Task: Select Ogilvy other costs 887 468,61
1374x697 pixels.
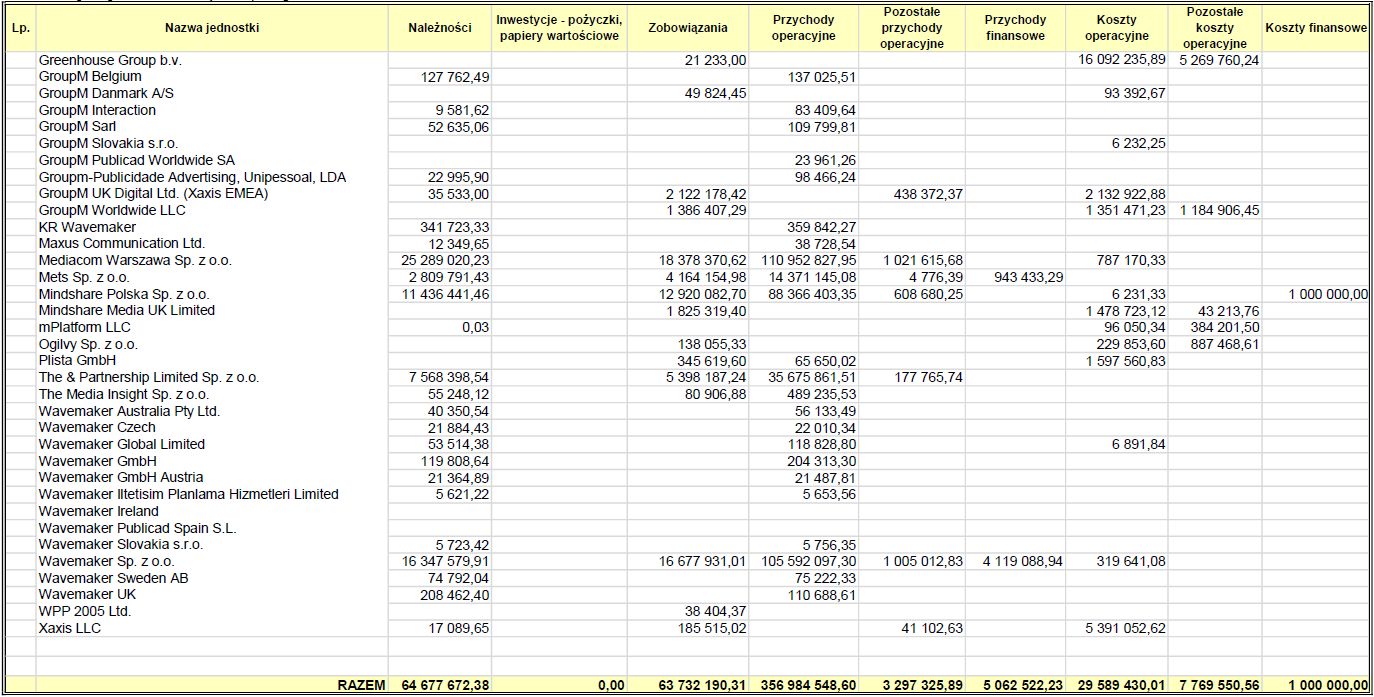Action: [x=1225, y=344]
